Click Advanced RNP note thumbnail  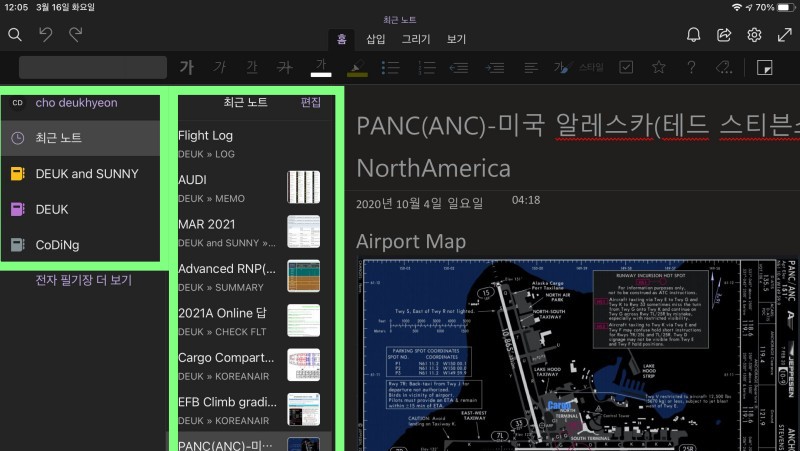pyautogui.click(x=304, y=276)
